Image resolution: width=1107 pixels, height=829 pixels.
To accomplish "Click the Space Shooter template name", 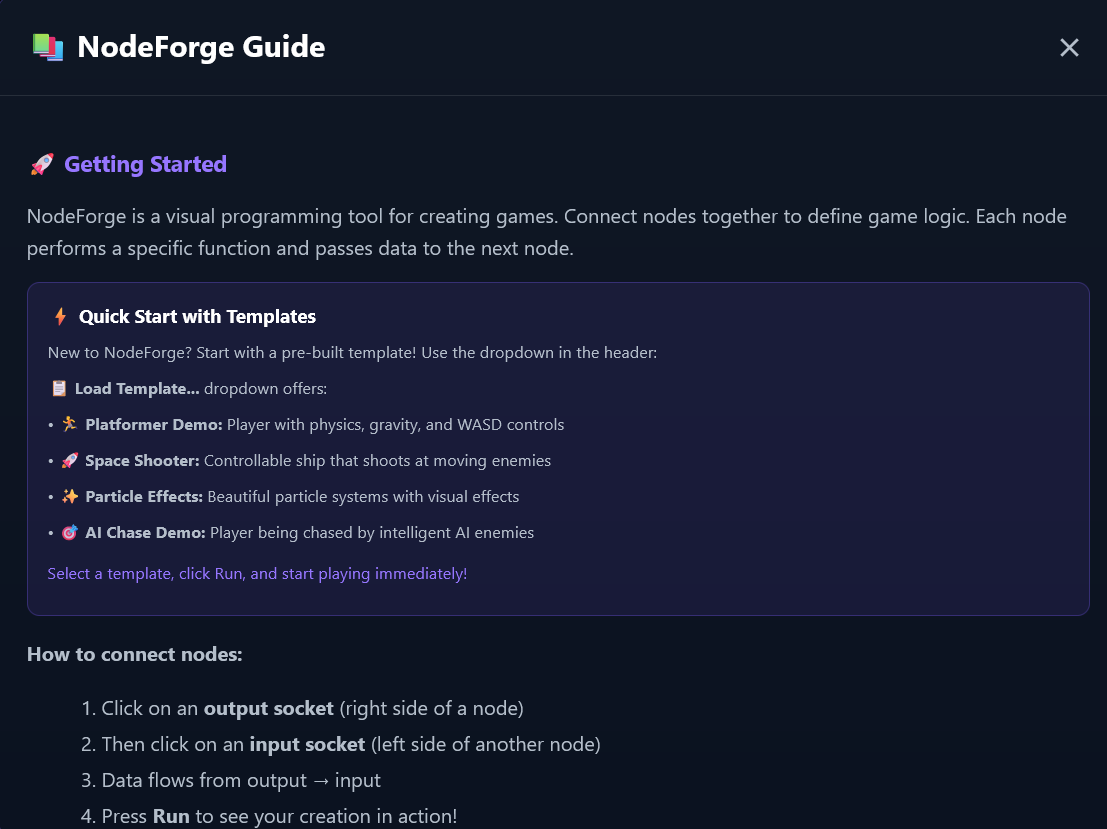I will click(142, 461).
